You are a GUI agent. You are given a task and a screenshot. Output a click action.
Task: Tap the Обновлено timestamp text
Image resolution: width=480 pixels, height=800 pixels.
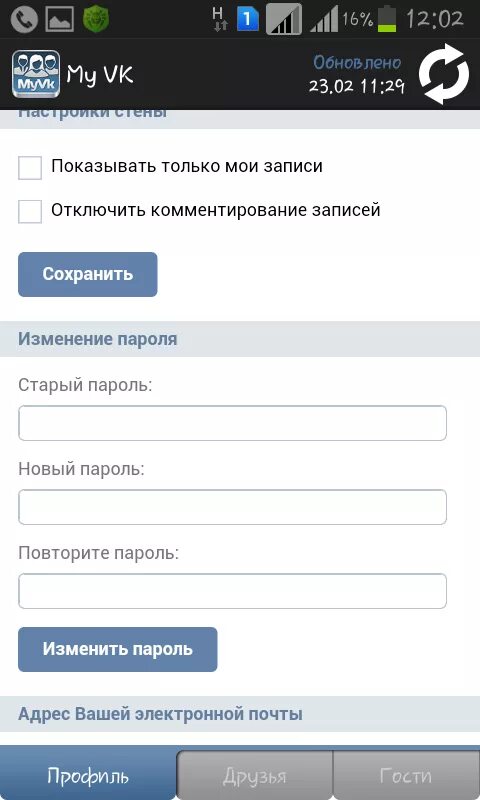pos(357,74)
